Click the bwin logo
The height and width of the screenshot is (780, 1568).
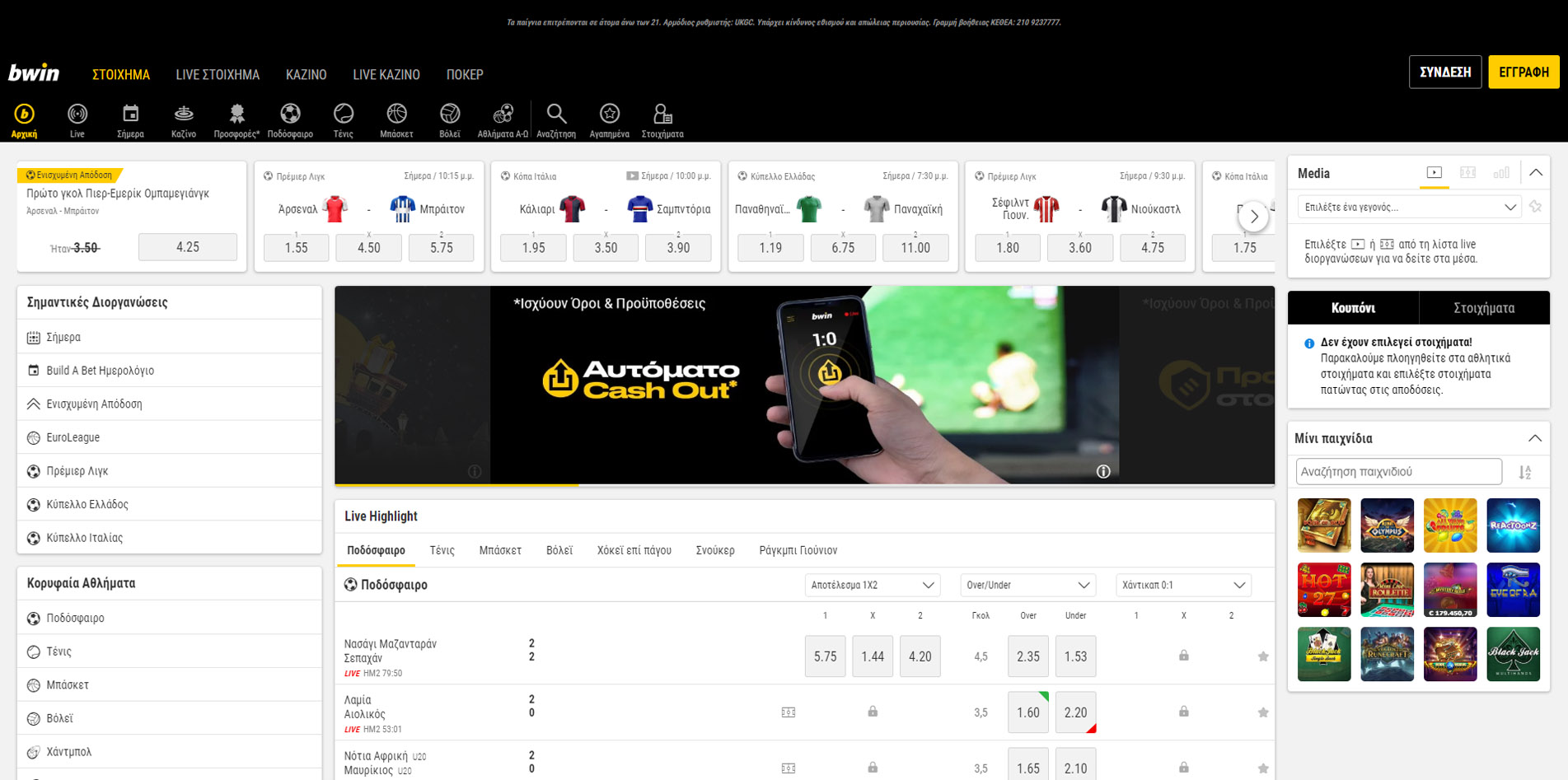click(x=34, y=72)
